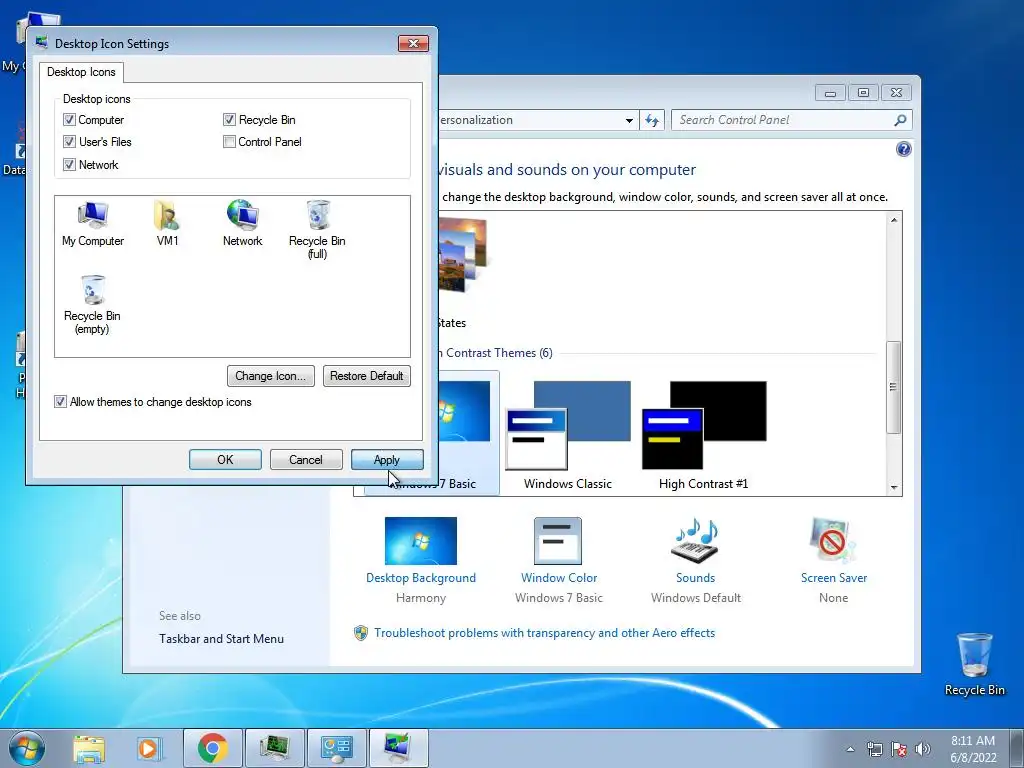Click the Apply button
1024x768 pixels.
[387, 460]
